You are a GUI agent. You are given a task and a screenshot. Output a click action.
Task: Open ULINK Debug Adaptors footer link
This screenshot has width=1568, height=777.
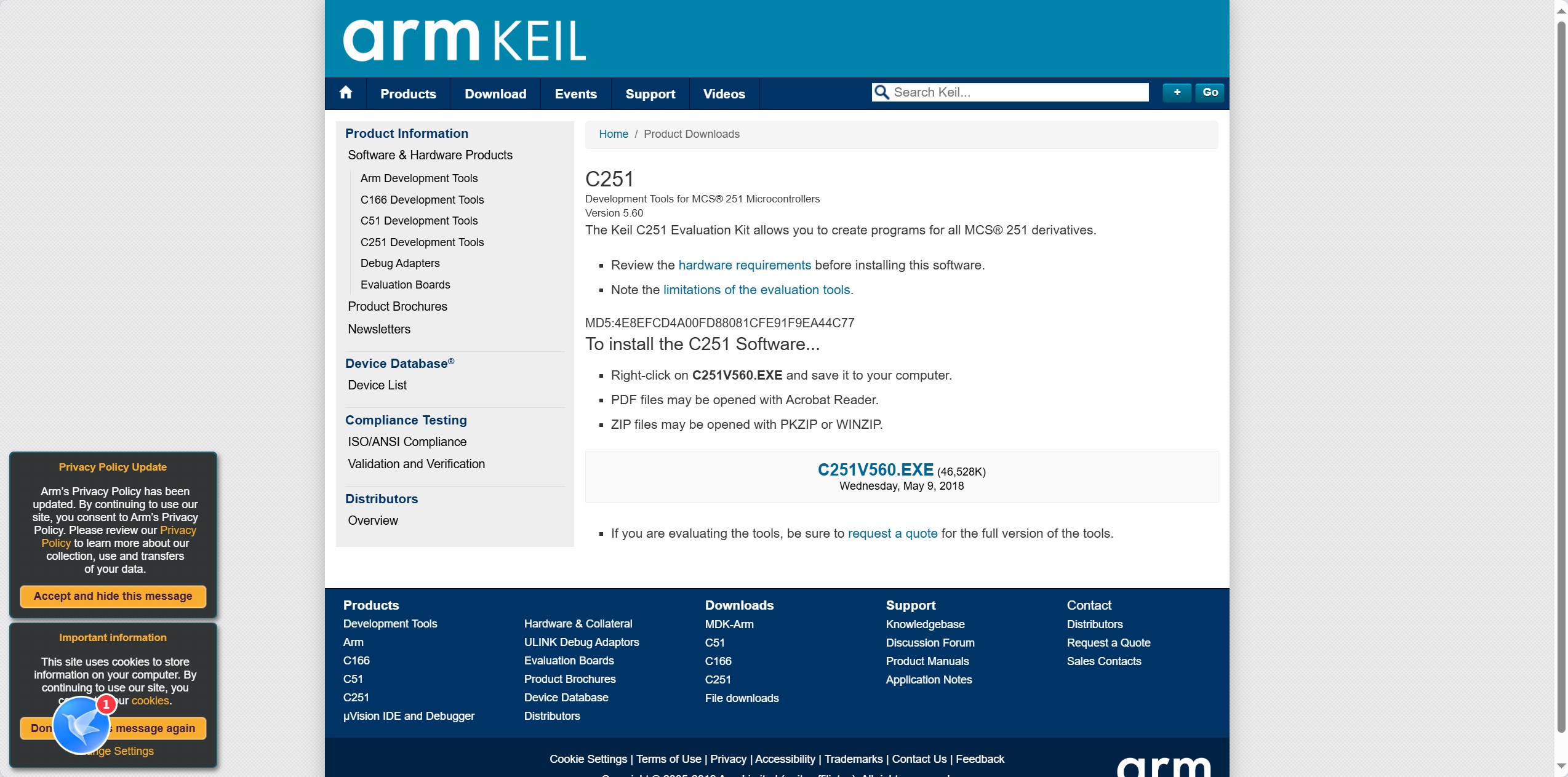click(x=582, y=642)
